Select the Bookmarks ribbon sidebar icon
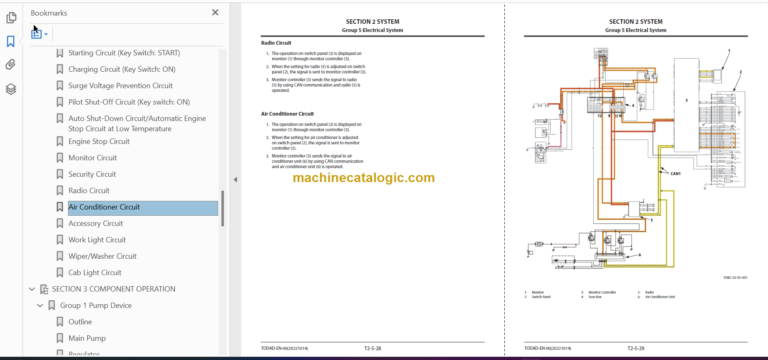The image size is (768, 360). (11, 42)
